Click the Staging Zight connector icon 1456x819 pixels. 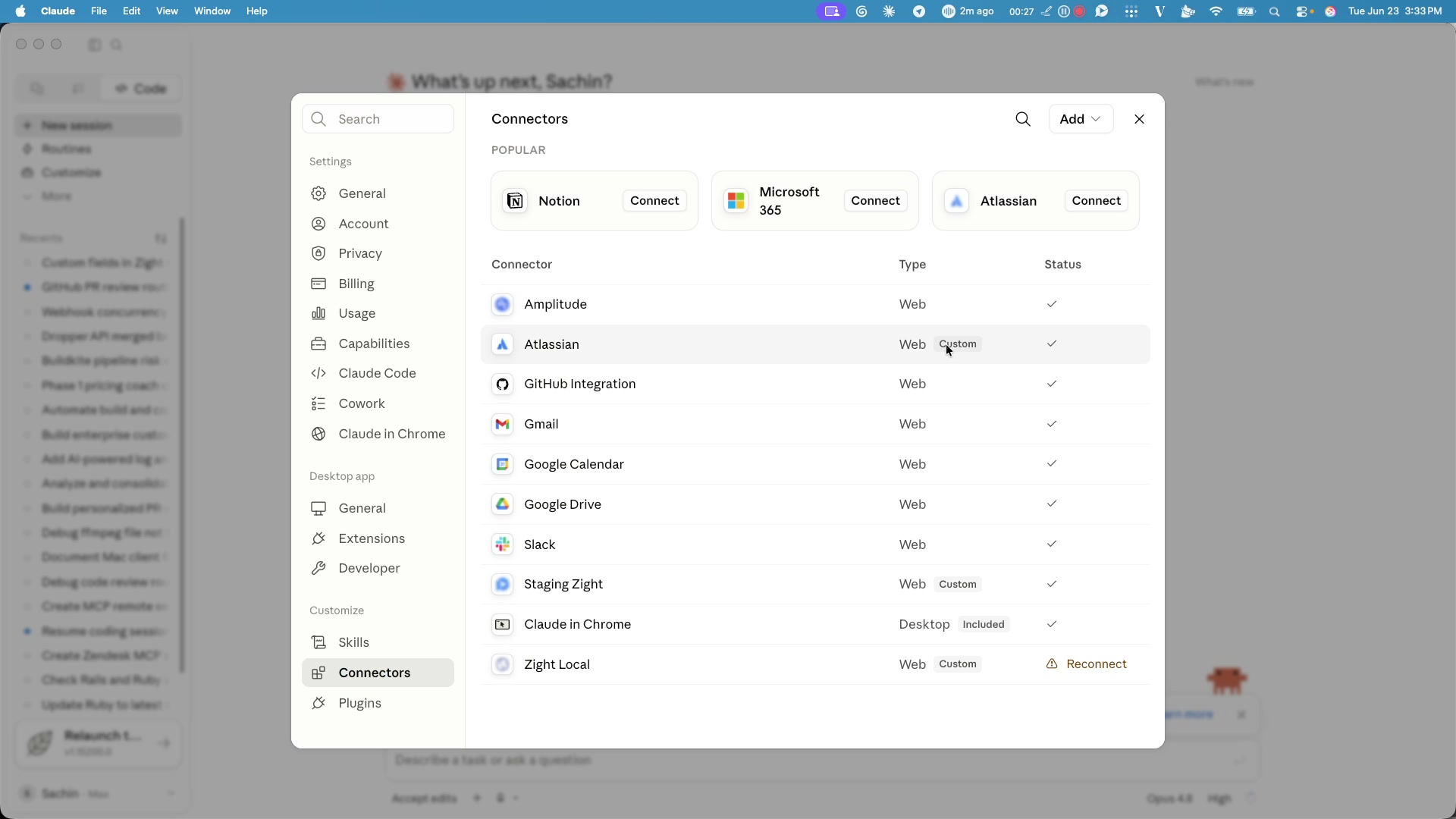coord(502,585)
